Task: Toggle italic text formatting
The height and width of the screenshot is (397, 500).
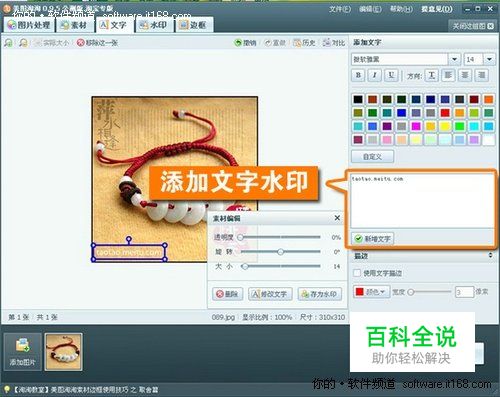Action: pos(374,75)
